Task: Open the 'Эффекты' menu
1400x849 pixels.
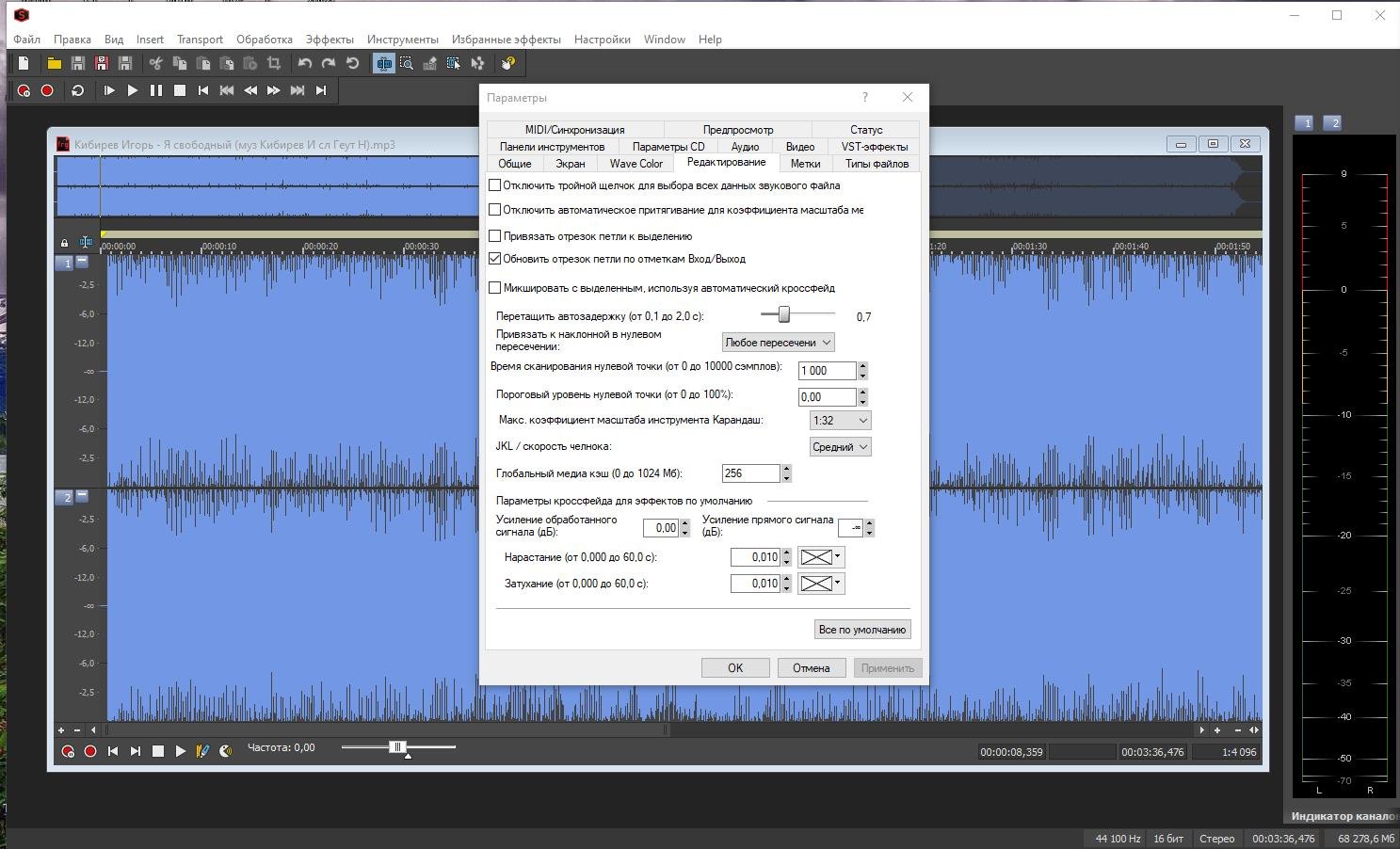Action: click(330, 40)
